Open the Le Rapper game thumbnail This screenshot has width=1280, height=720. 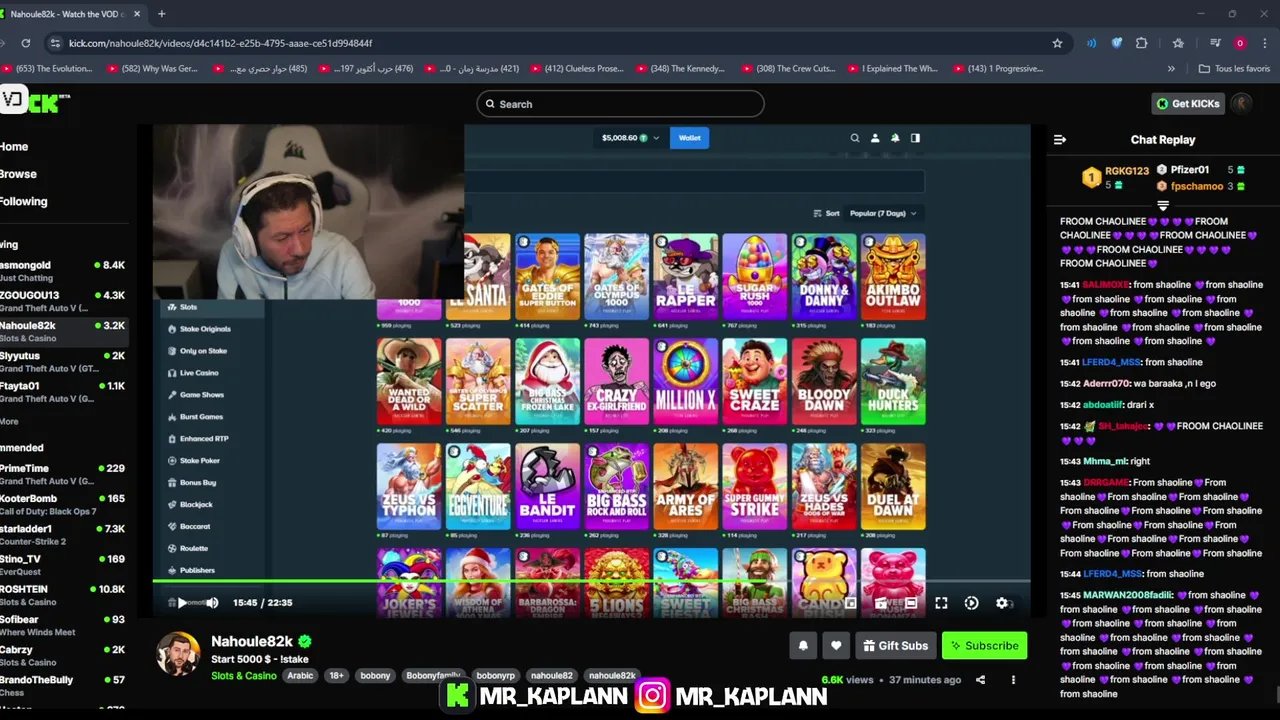point(686,276)
